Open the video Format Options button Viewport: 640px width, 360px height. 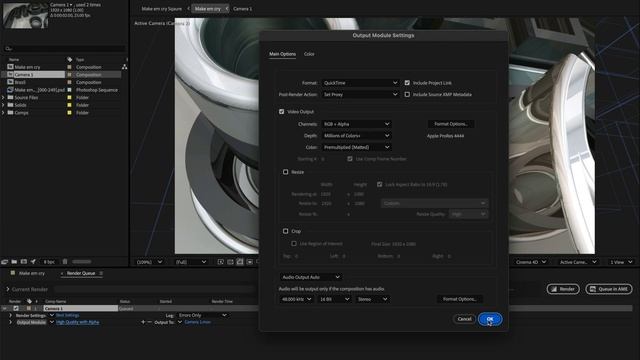pyautogui.click(x=451, y=124)
